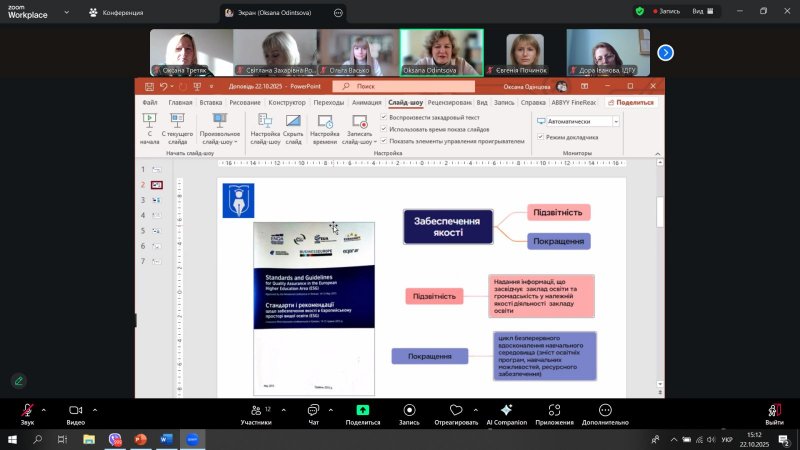Click the Поделиться button in PowerPoint

pos(629,102)
